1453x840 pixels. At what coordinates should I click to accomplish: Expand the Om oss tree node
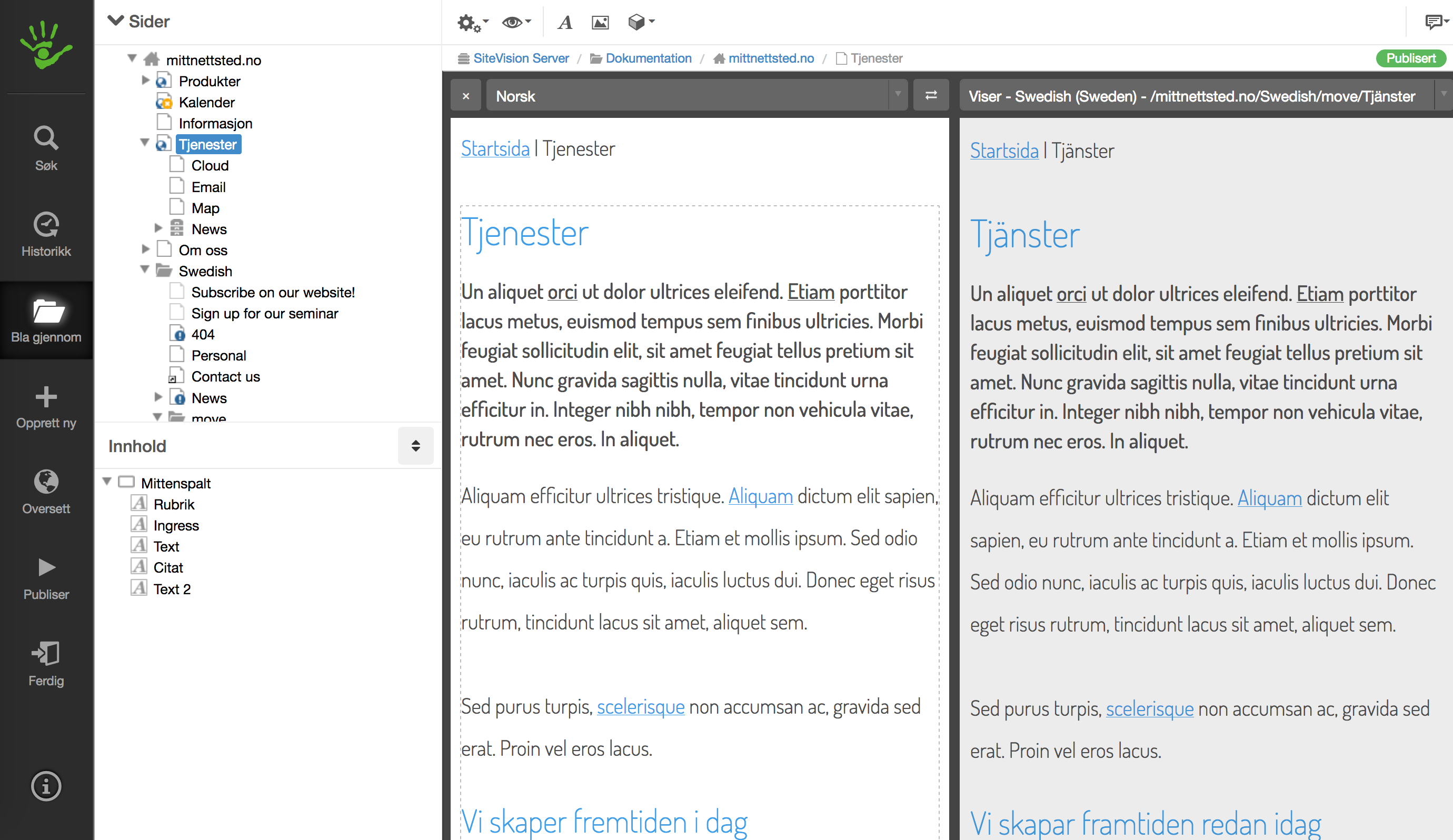(x=145, y=249)
